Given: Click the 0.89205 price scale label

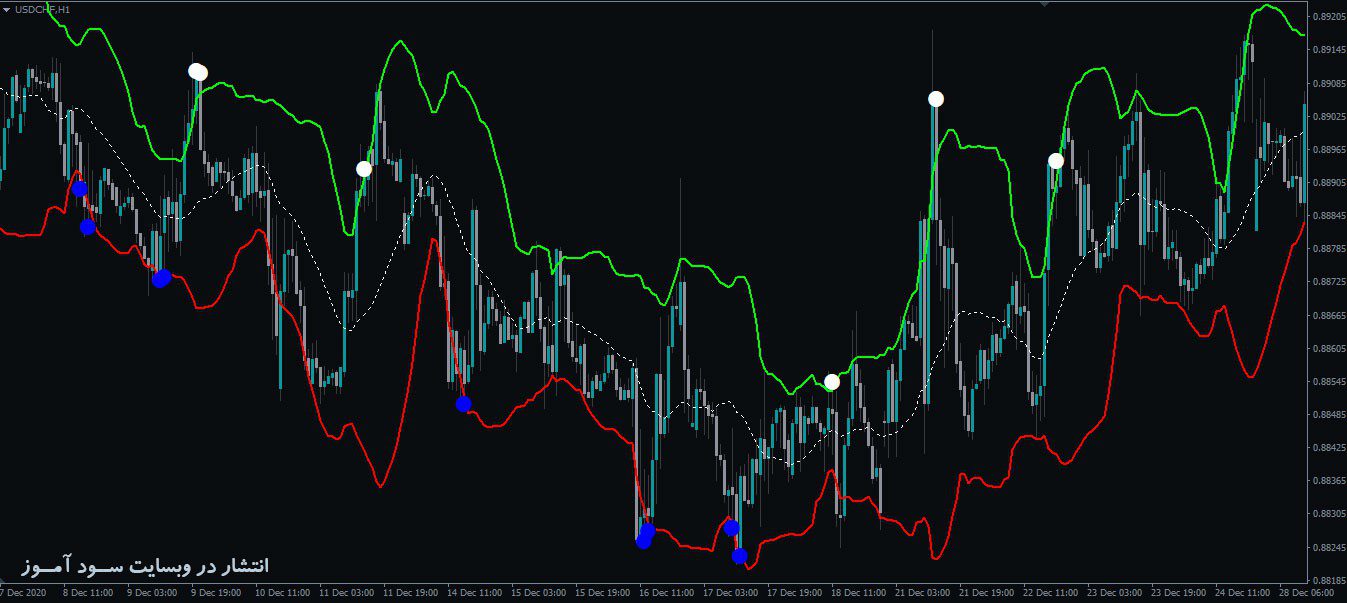Looking at the screenshot, I should 1328,17.
